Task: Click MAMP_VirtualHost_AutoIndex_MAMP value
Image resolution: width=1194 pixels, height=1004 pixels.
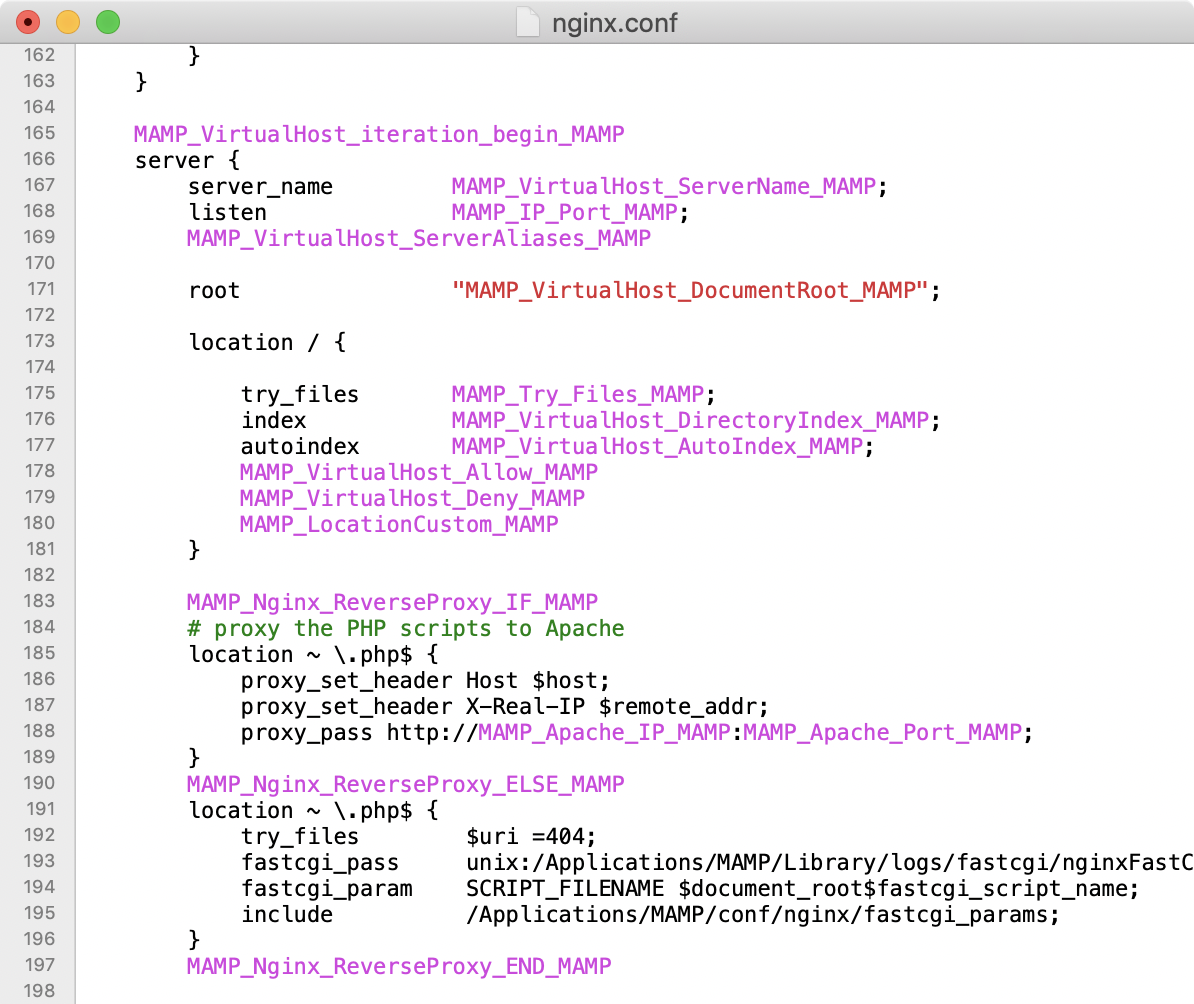Action: tap(657, 446)
